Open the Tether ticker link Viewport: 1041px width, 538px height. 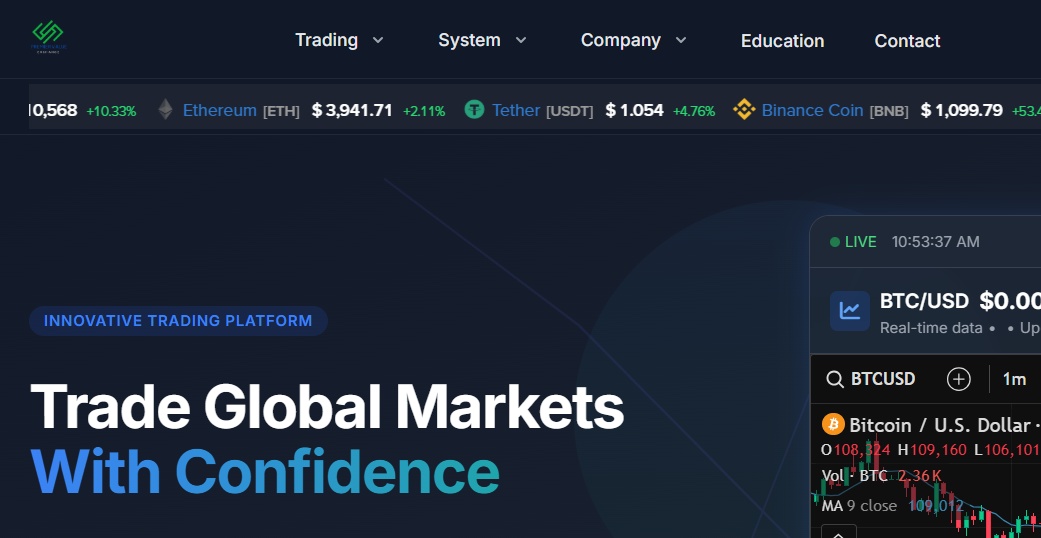516,110
